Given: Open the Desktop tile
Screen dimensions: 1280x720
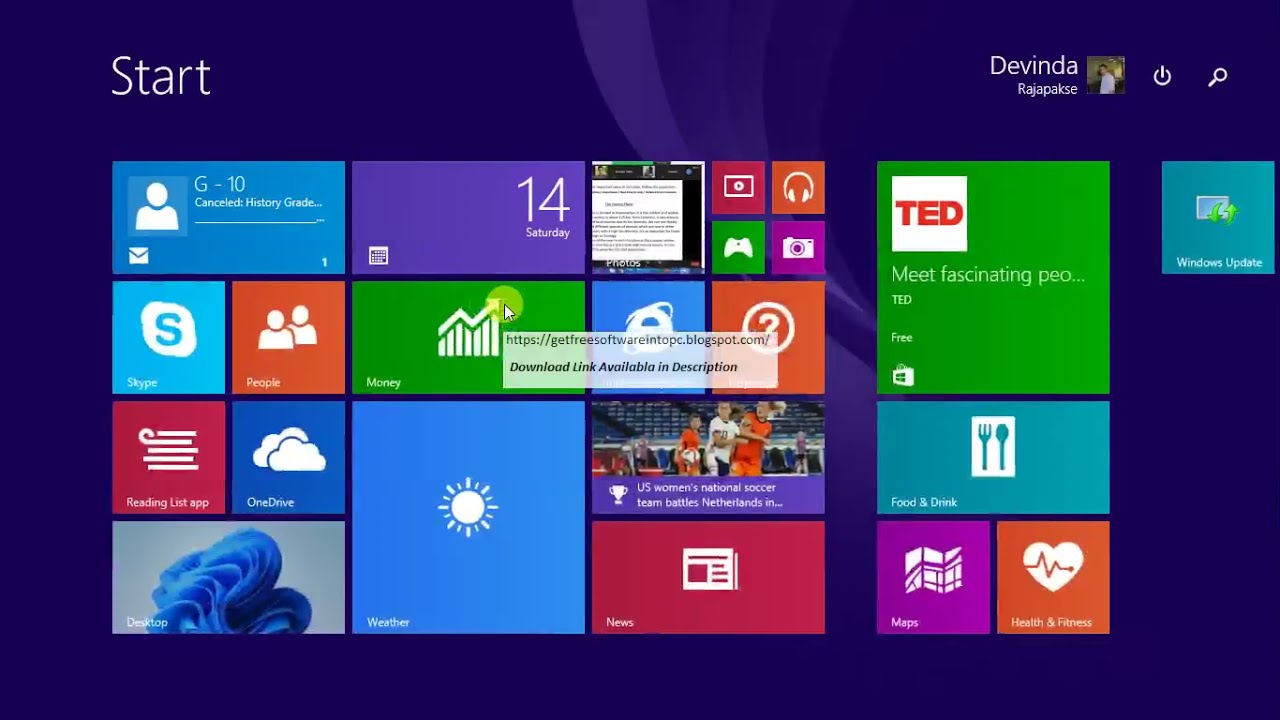Looking at the screenshot, I should [x=228, y=577].
